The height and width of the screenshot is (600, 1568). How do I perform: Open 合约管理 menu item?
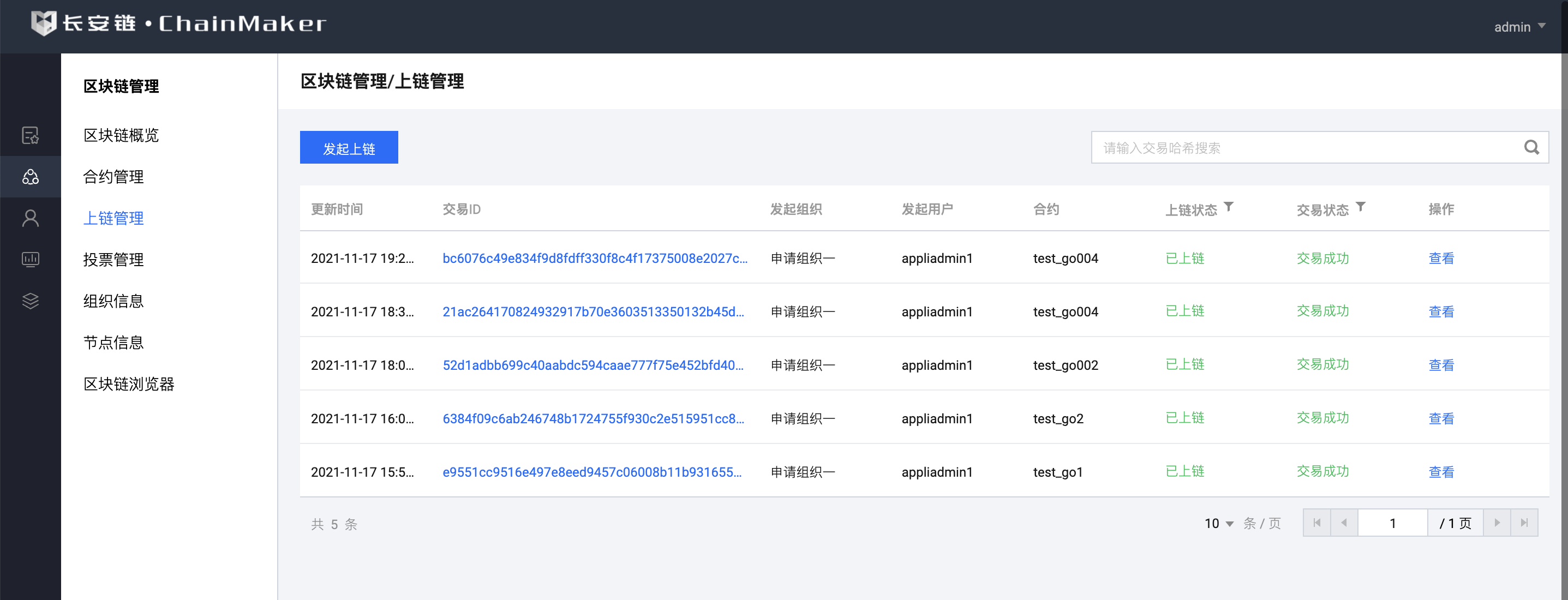pos(114,177)
